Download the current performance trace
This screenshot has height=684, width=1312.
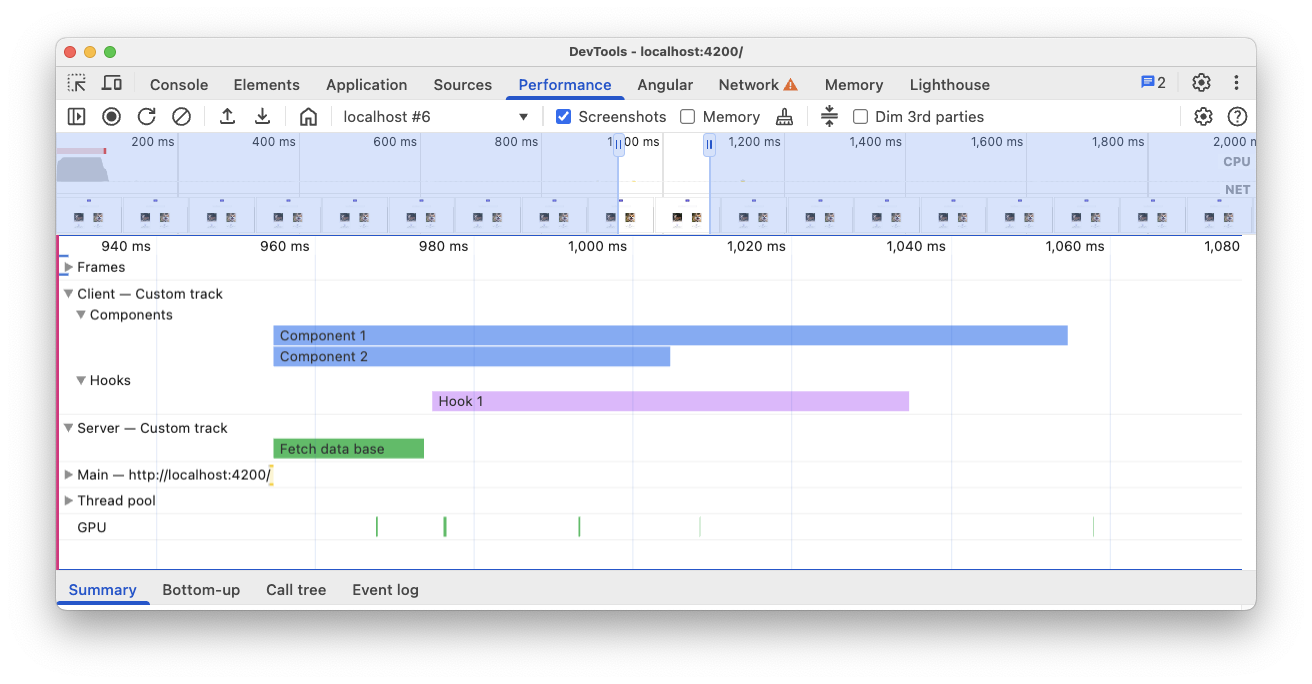click(x=262, y=116)
